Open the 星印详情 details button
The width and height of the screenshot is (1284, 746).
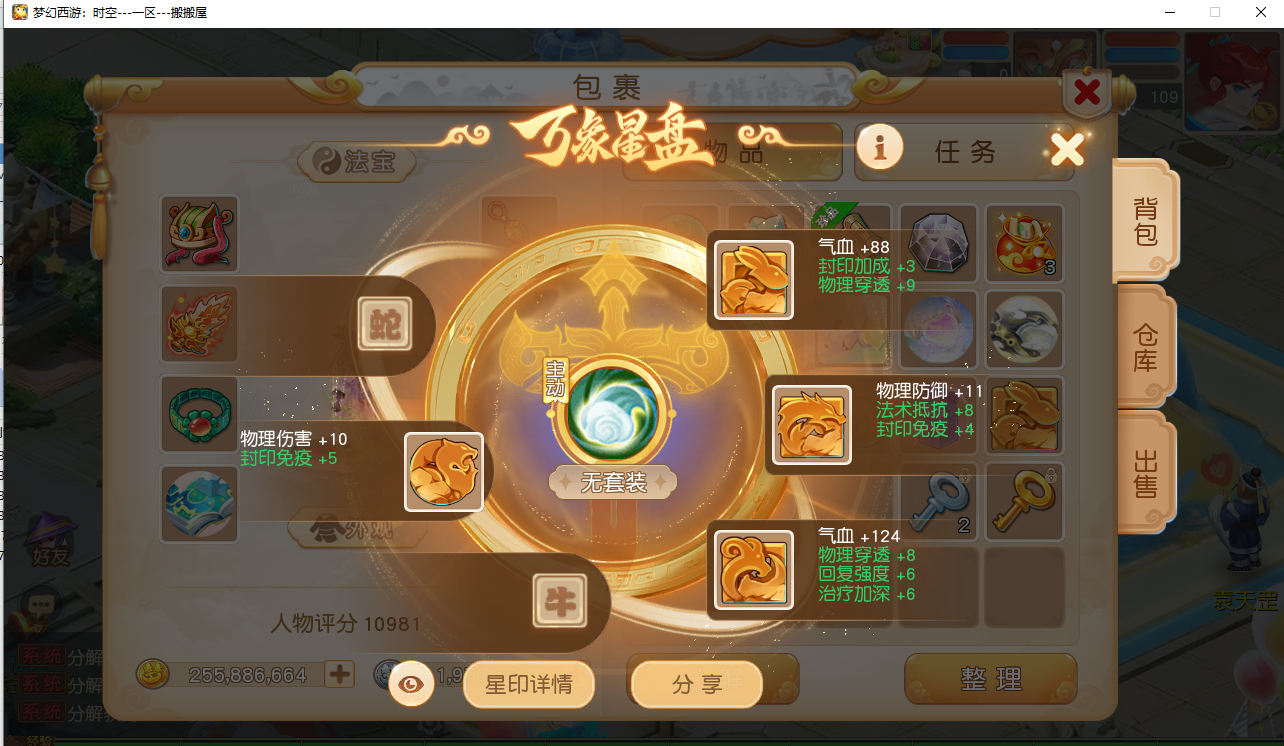(529, 685)
